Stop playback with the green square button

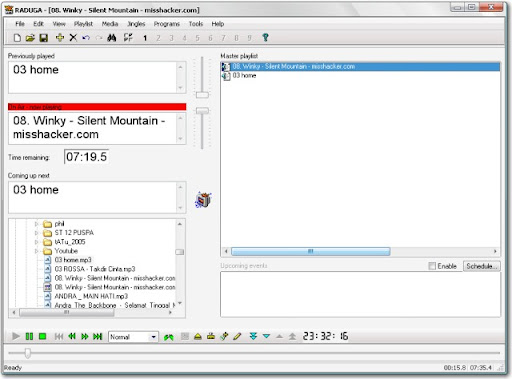(42, 336)
